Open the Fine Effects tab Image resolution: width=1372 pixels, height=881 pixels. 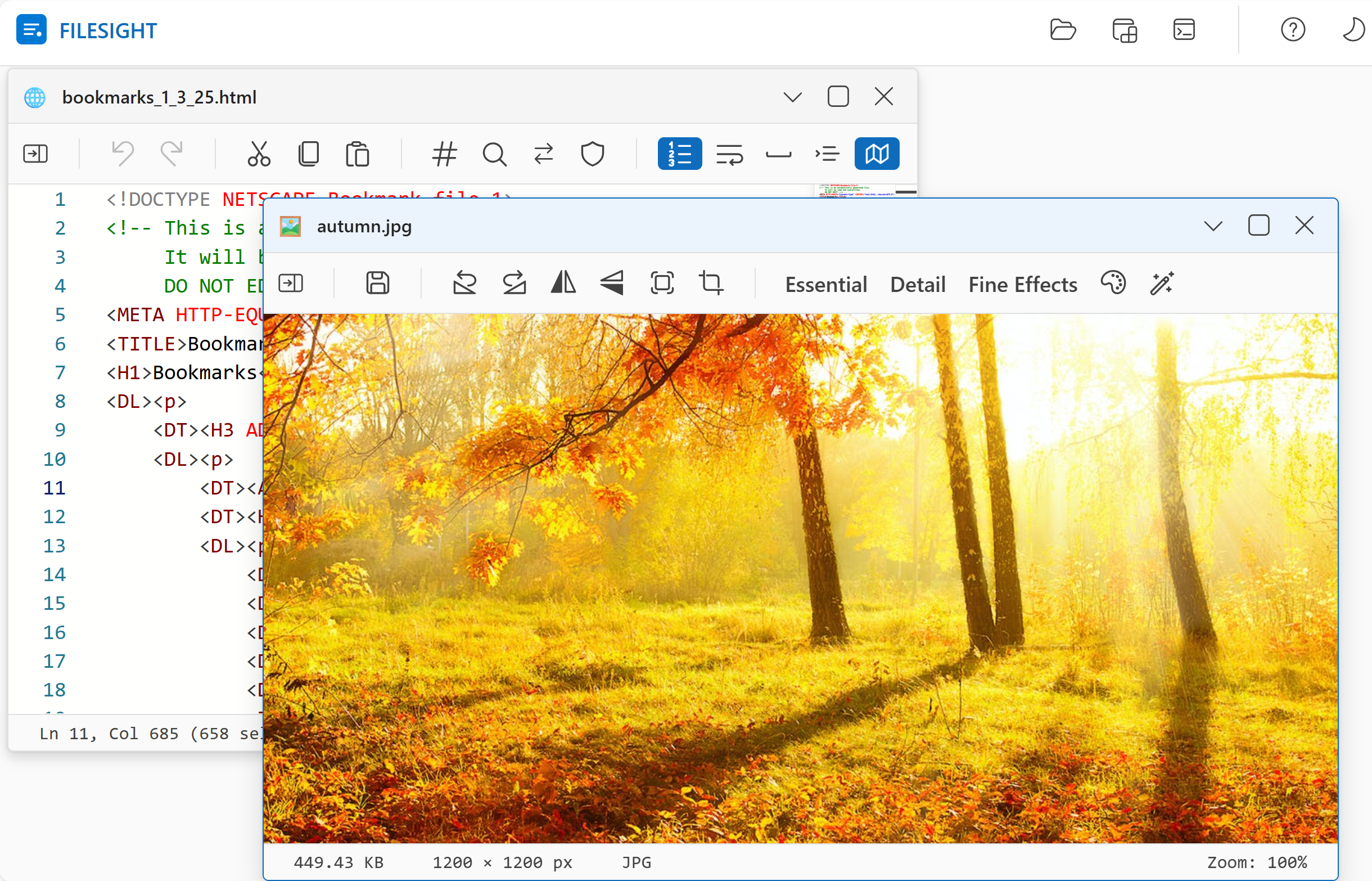1022,284
